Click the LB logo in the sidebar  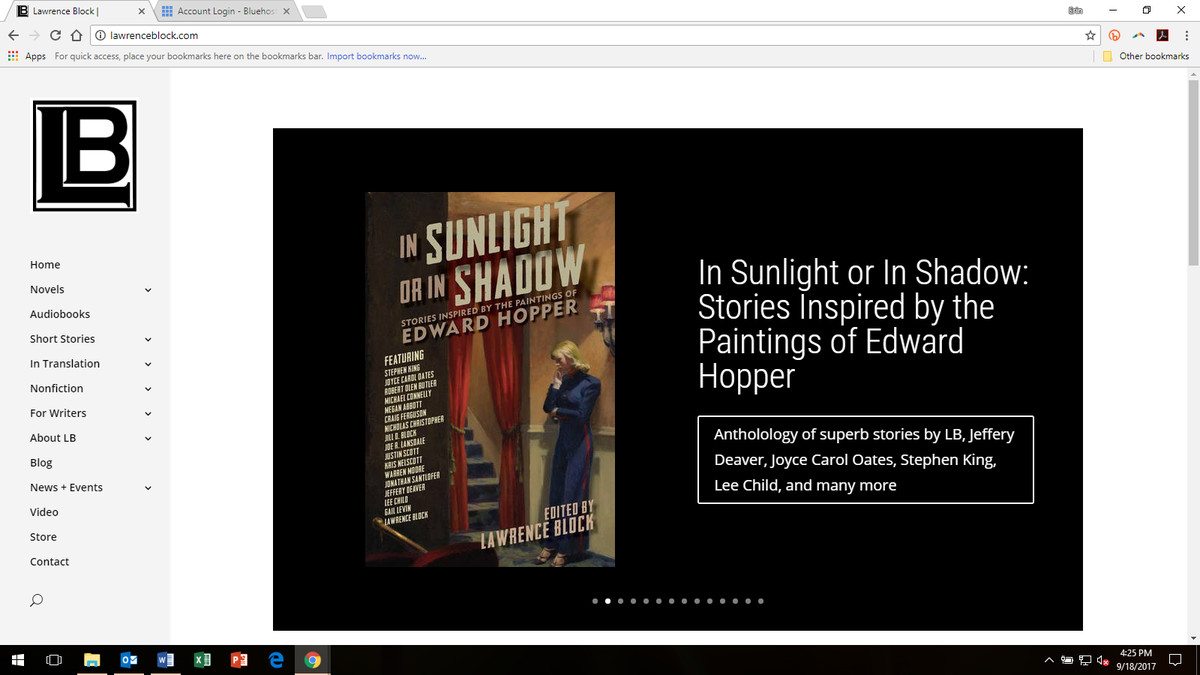pos(84,155)
